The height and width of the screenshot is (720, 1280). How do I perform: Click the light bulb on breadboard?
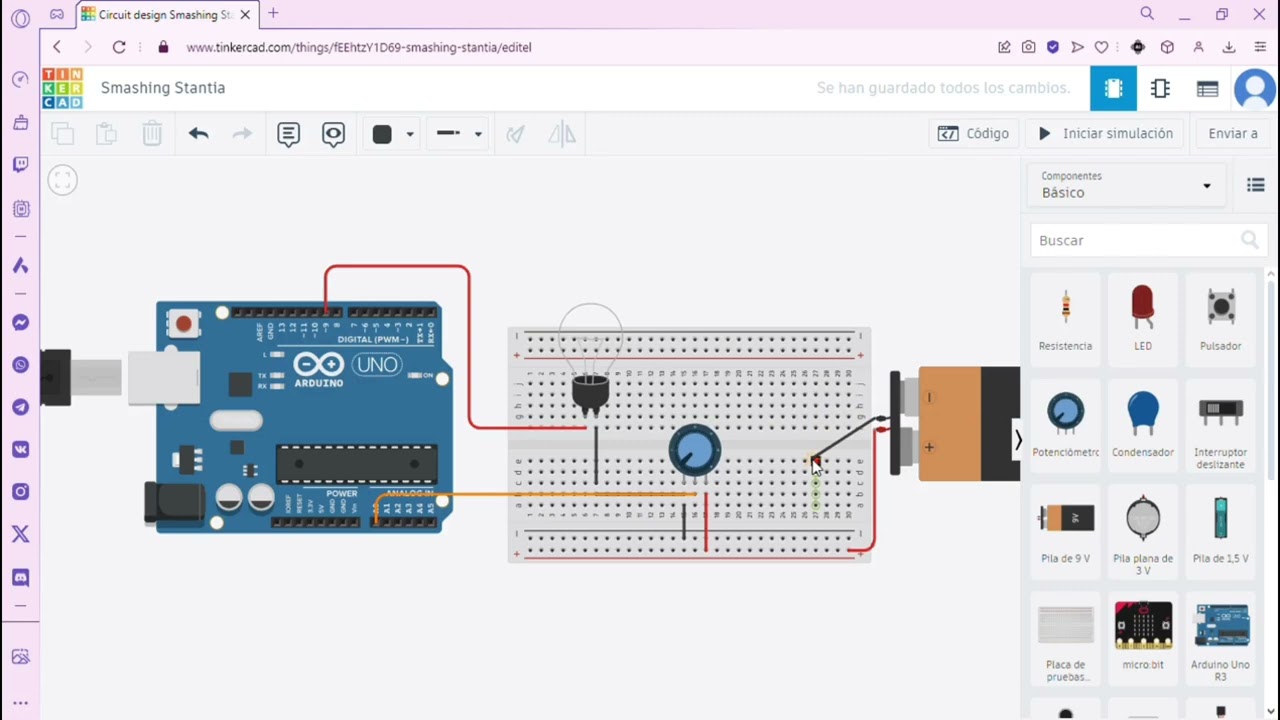(590, 358)
